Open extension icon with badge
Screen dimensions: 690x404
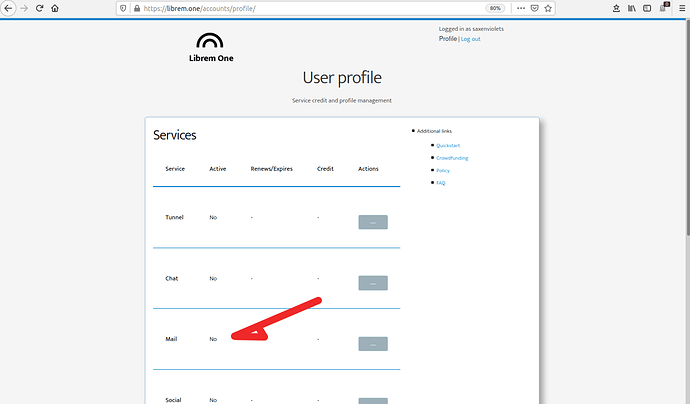(664, 7)
